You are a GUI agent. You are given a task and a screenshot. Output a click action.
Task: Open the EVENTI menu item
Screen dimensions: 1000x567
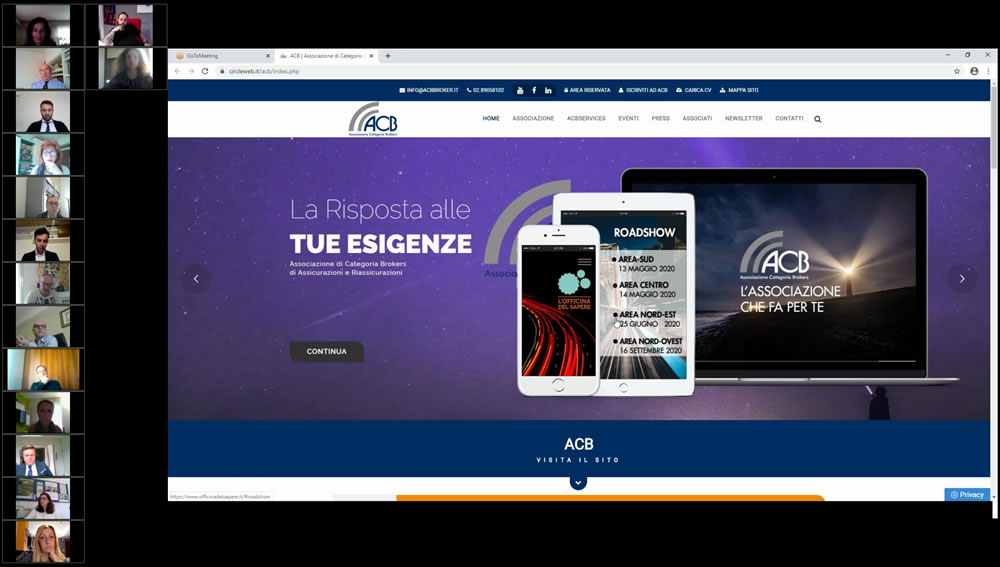tap(628, 119)
